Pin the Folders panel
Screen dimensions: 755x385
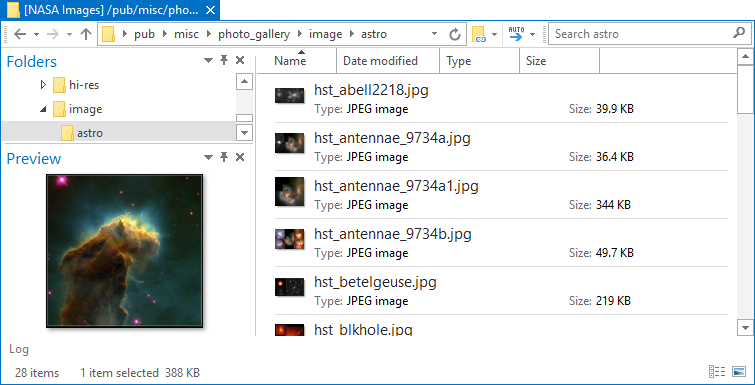224,60
